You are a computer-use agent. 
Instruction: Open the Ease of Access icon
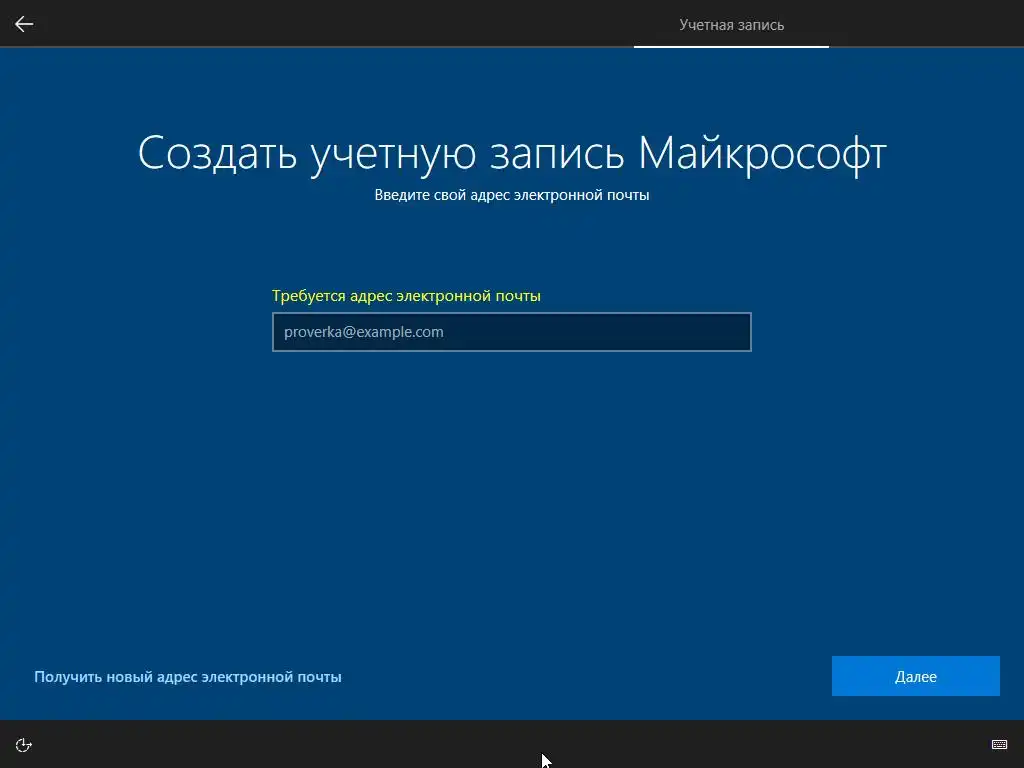point(24,745)
